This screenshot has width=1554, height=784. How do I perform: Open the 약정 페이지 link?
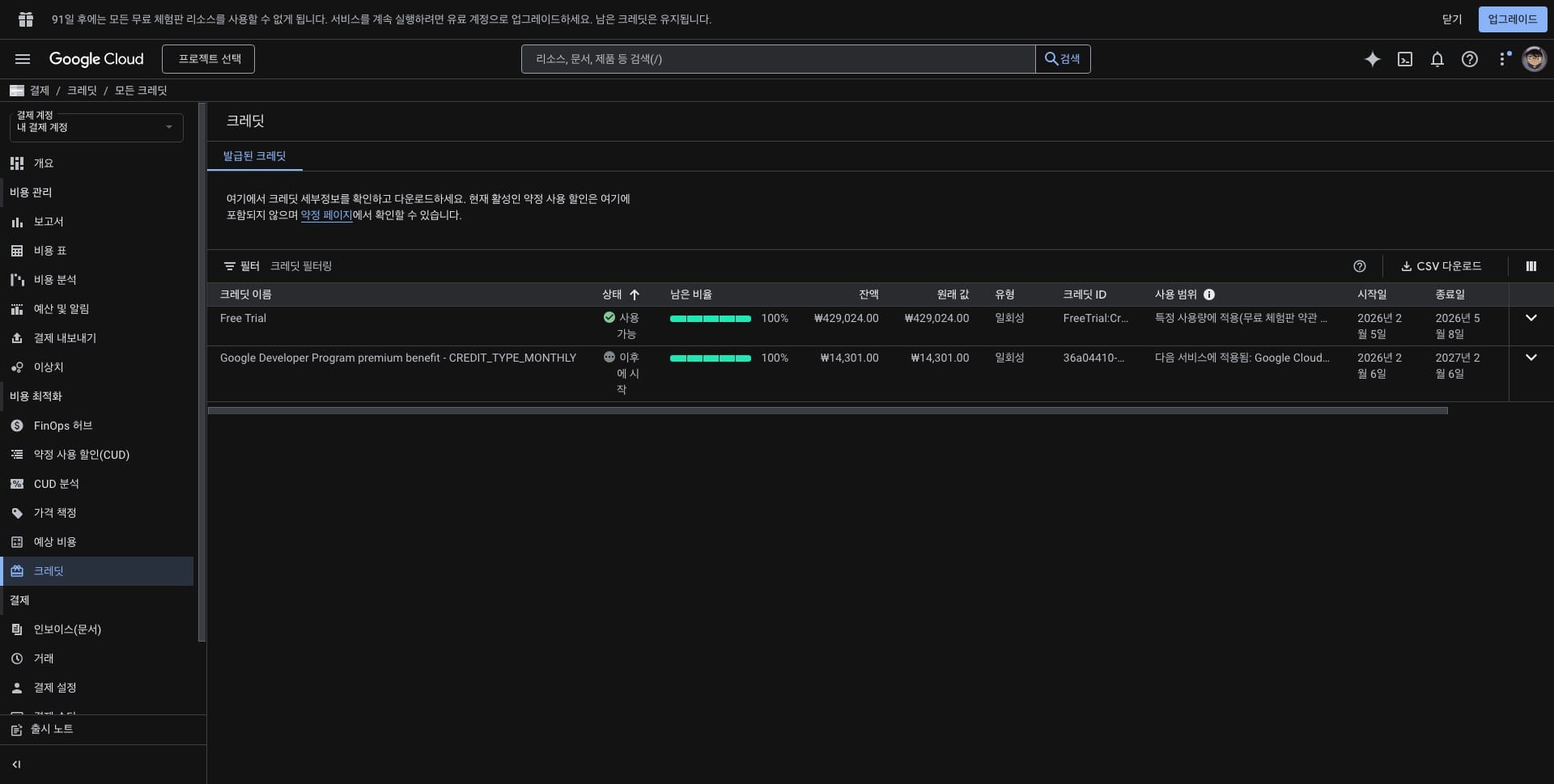[x=326, y=215]
